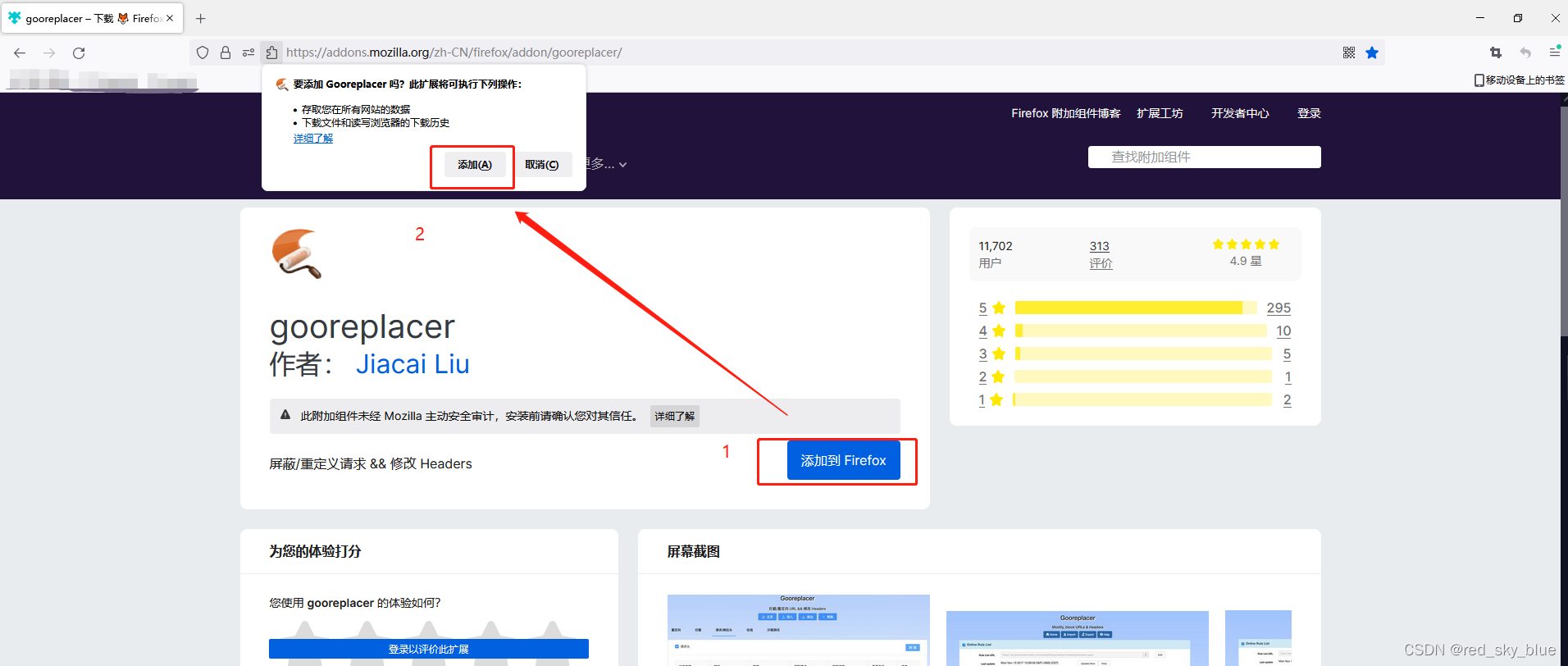
Task: Click the 5-star rating progress bar
Action: click(1136, 308)
